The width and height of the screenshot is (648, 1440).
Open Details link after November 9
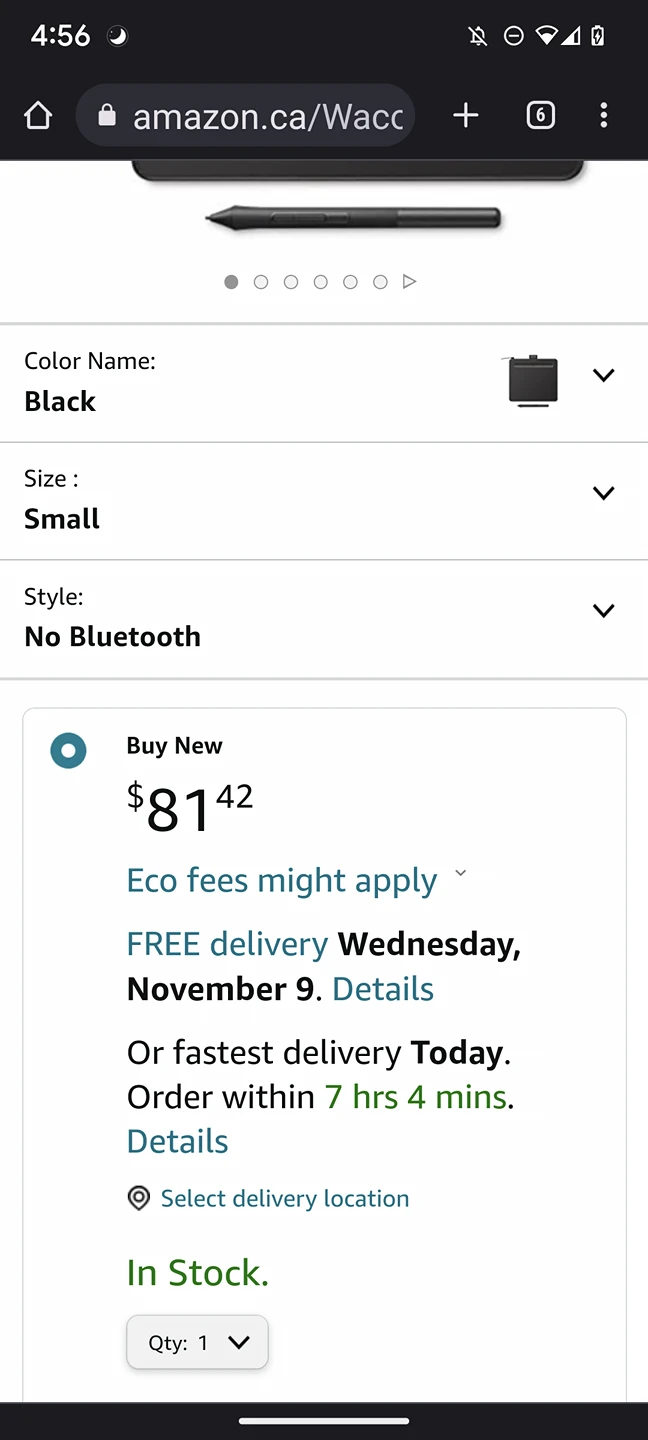383,989
